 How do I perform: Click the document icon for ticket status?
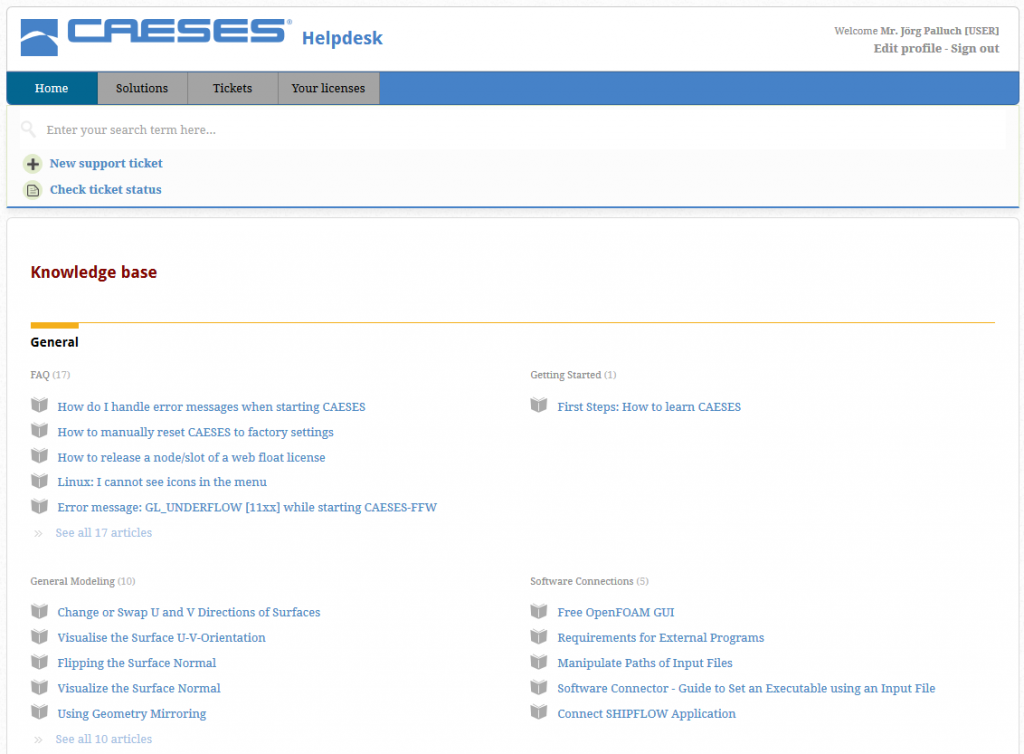[x=33, y=190]
